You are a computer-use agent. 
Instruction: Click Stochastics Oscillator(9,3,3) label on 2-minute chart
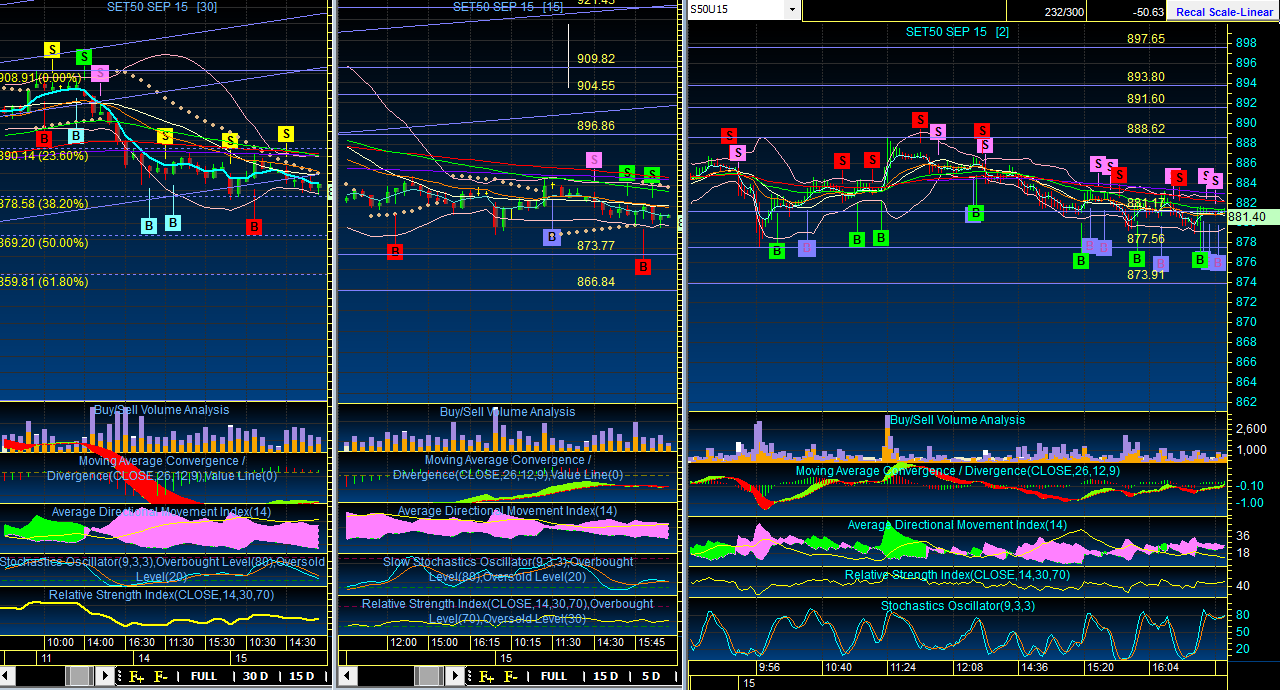(958, 606)
